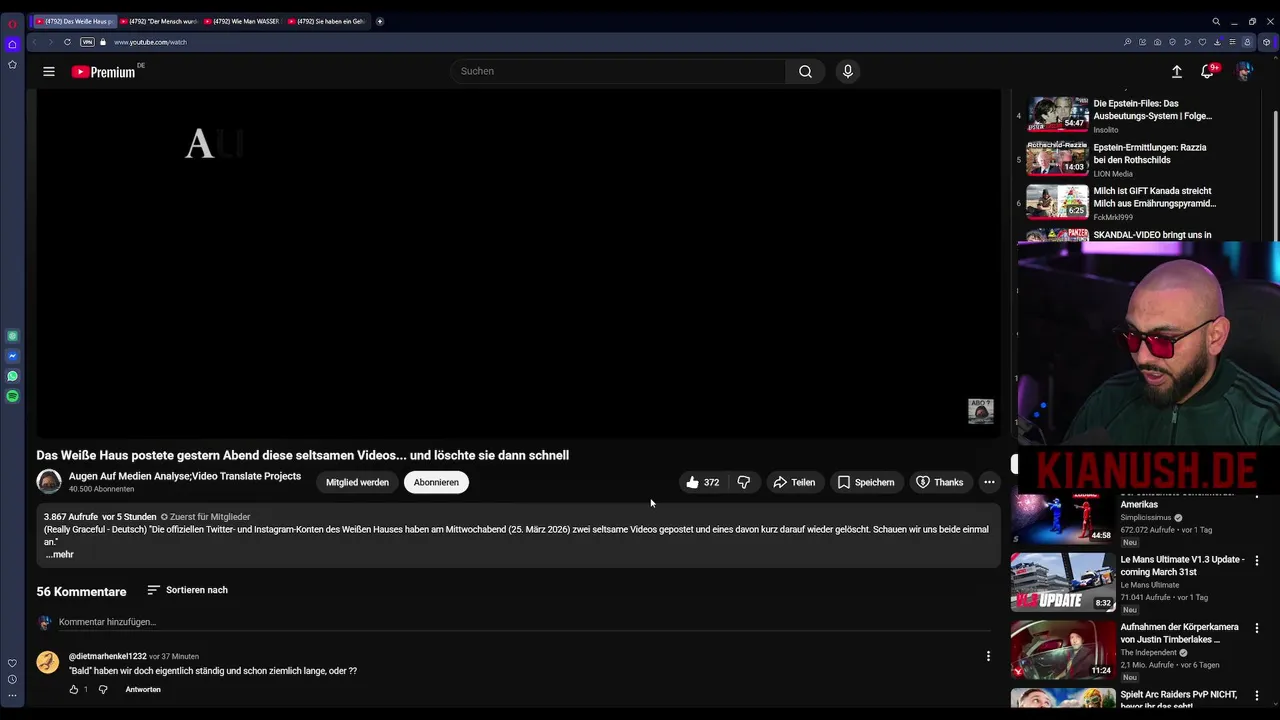1280x720 pixels.
Task: Open WhatsApp in Opera sidebar
Action: 12,376
